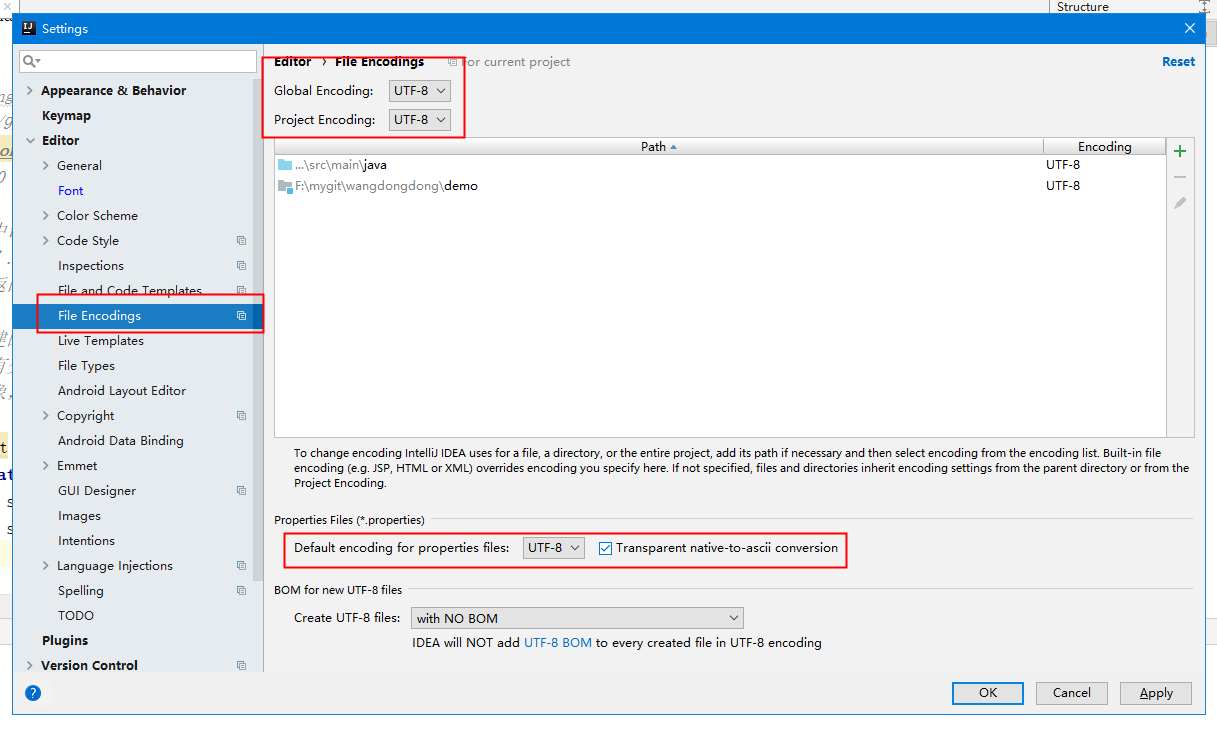1217x742 pixels.
Task: Expand the Copyright node
Action: tap(46, 416)
